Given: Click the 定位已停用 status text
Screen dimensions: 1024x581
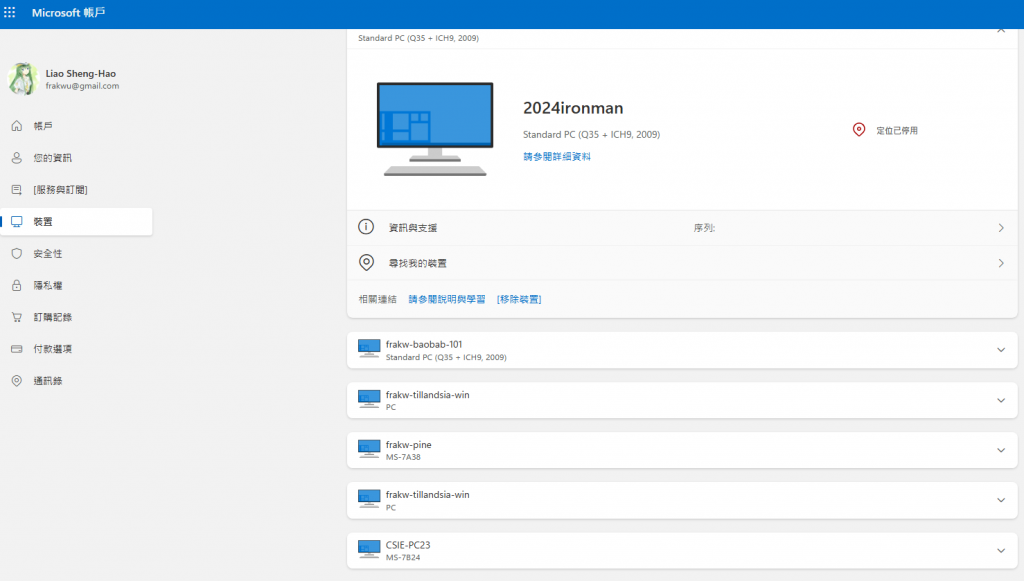Looking at the screenshot, I should click(897, 131).
